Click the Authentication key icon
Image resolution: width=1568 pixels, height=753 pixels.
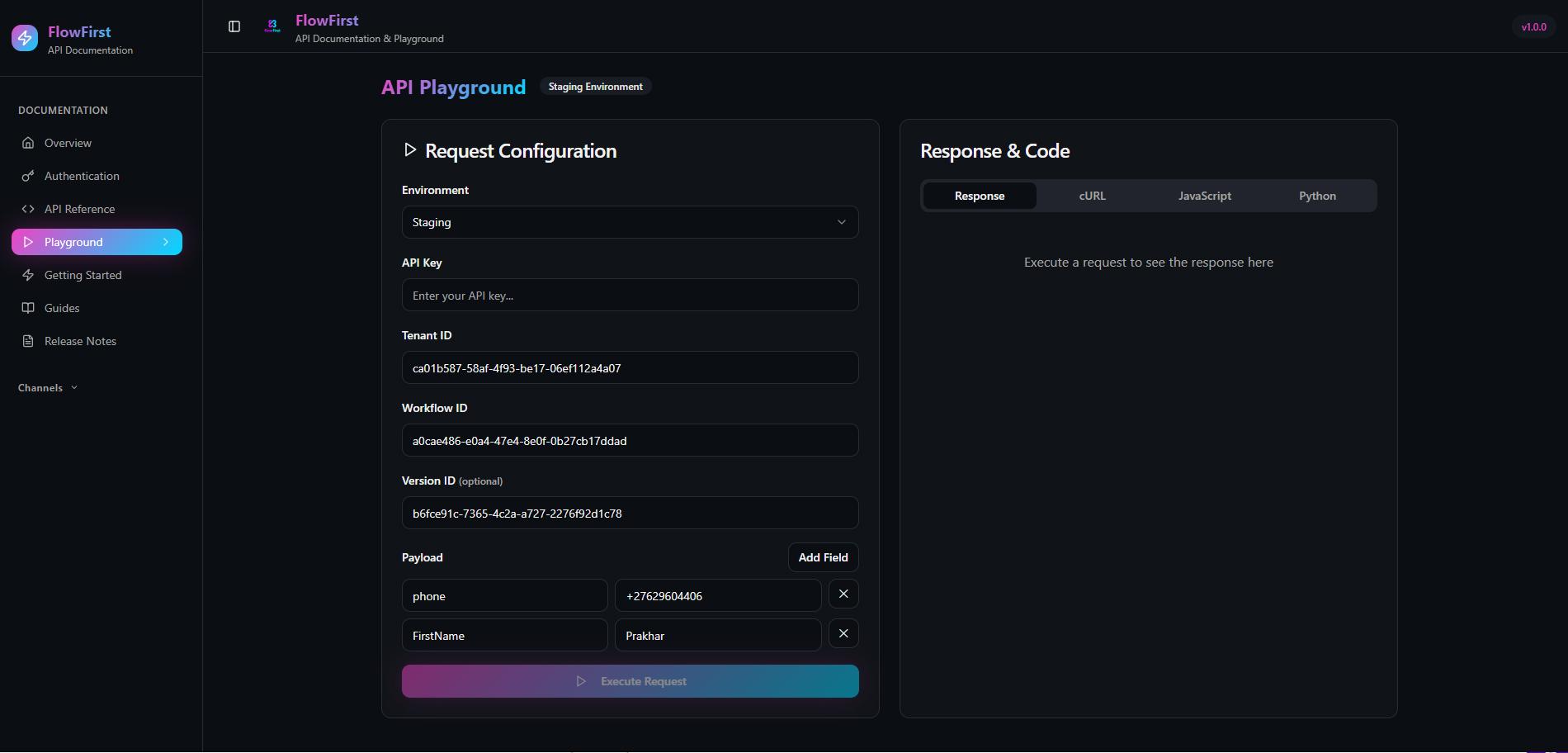pos(28,175)
